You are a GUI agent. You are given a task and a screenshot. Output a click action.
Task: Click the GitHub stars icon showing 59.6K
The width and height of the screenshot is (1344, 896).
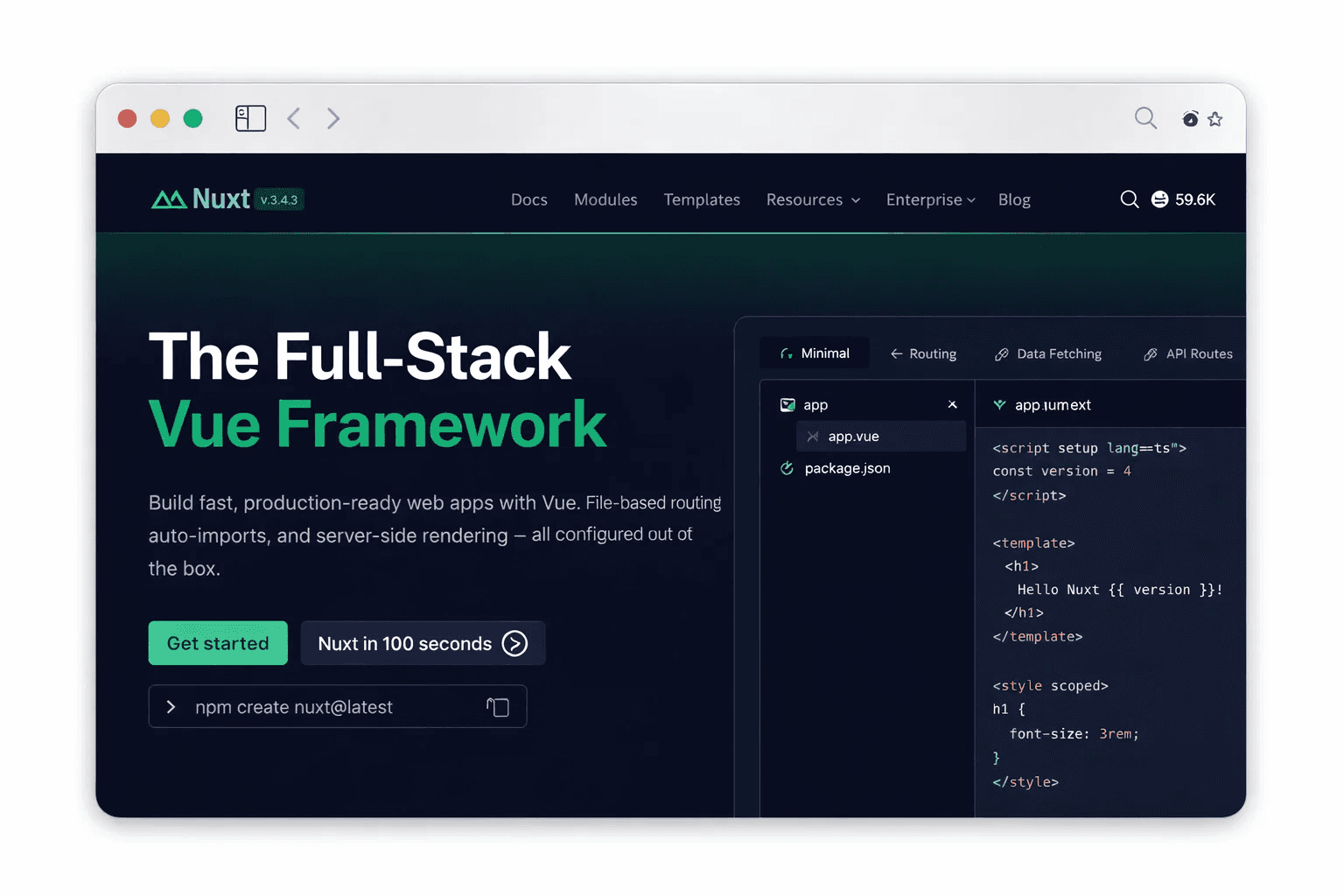pos(1159,199)
